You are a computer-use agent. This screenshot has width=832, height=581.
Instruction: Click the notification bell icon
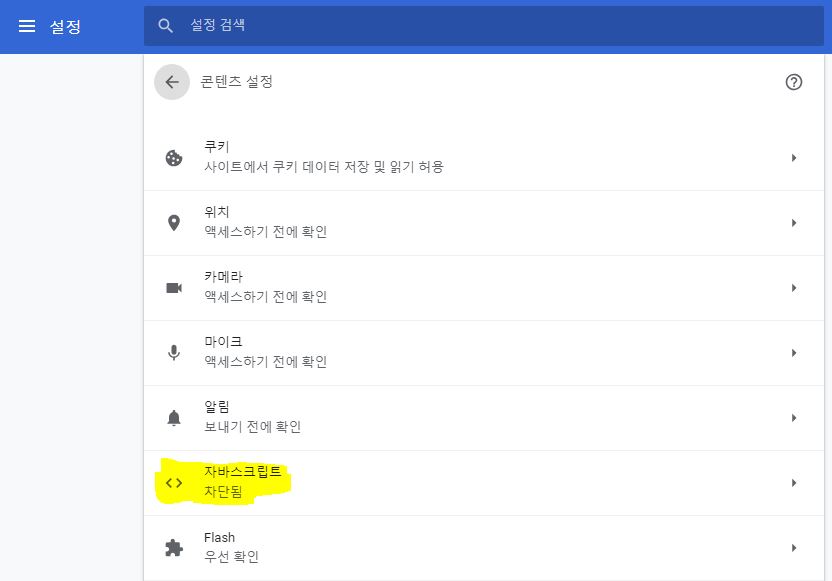(x=174, y=418)
